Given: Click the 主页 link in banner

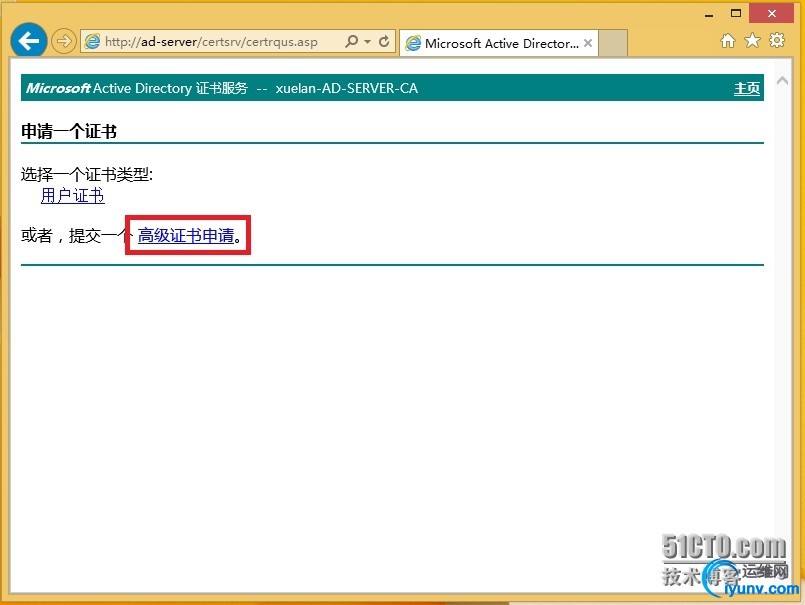Looking at the screenshot, I should [746, 88].
